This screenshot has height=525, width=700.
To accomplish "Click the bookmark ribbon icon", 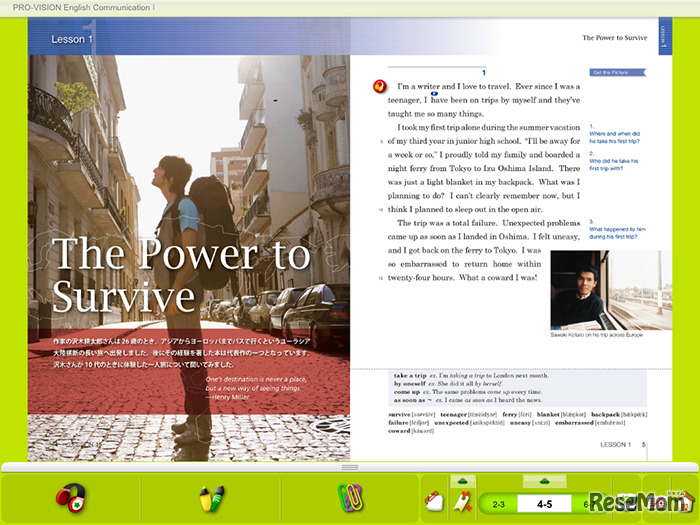I will click(x=463, y=501).
